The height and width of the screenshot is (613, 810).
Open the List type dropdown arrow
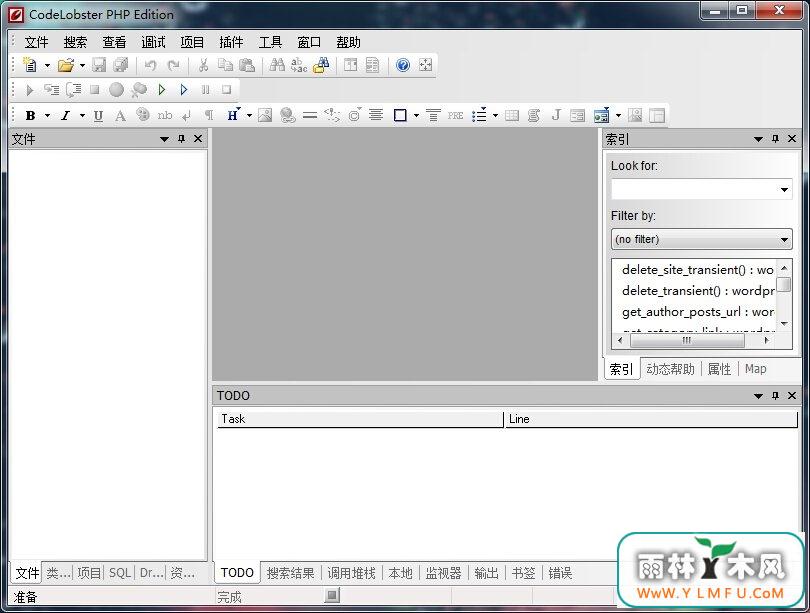[x=495, y=116]
